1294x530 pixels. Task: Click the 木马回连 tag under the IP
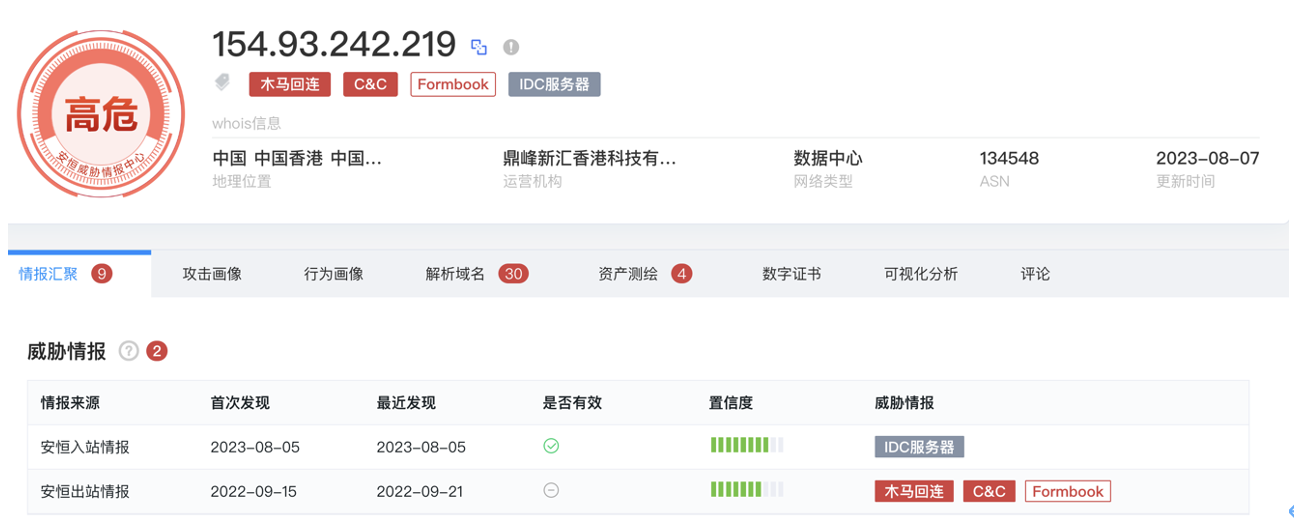(x=289, y=84)
